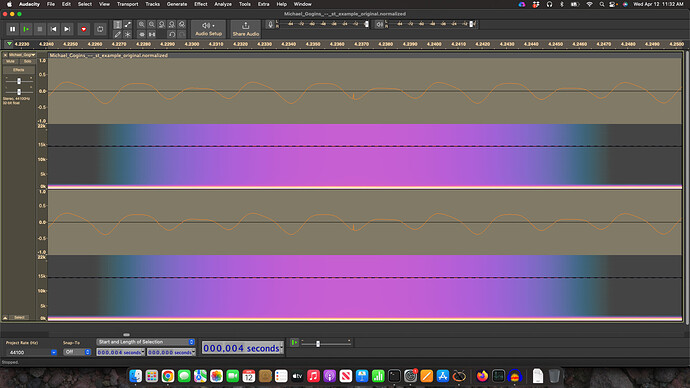Choose the Envelope tool
The image size is (690, 388).
pyautogui.click(x=128, y=24)
